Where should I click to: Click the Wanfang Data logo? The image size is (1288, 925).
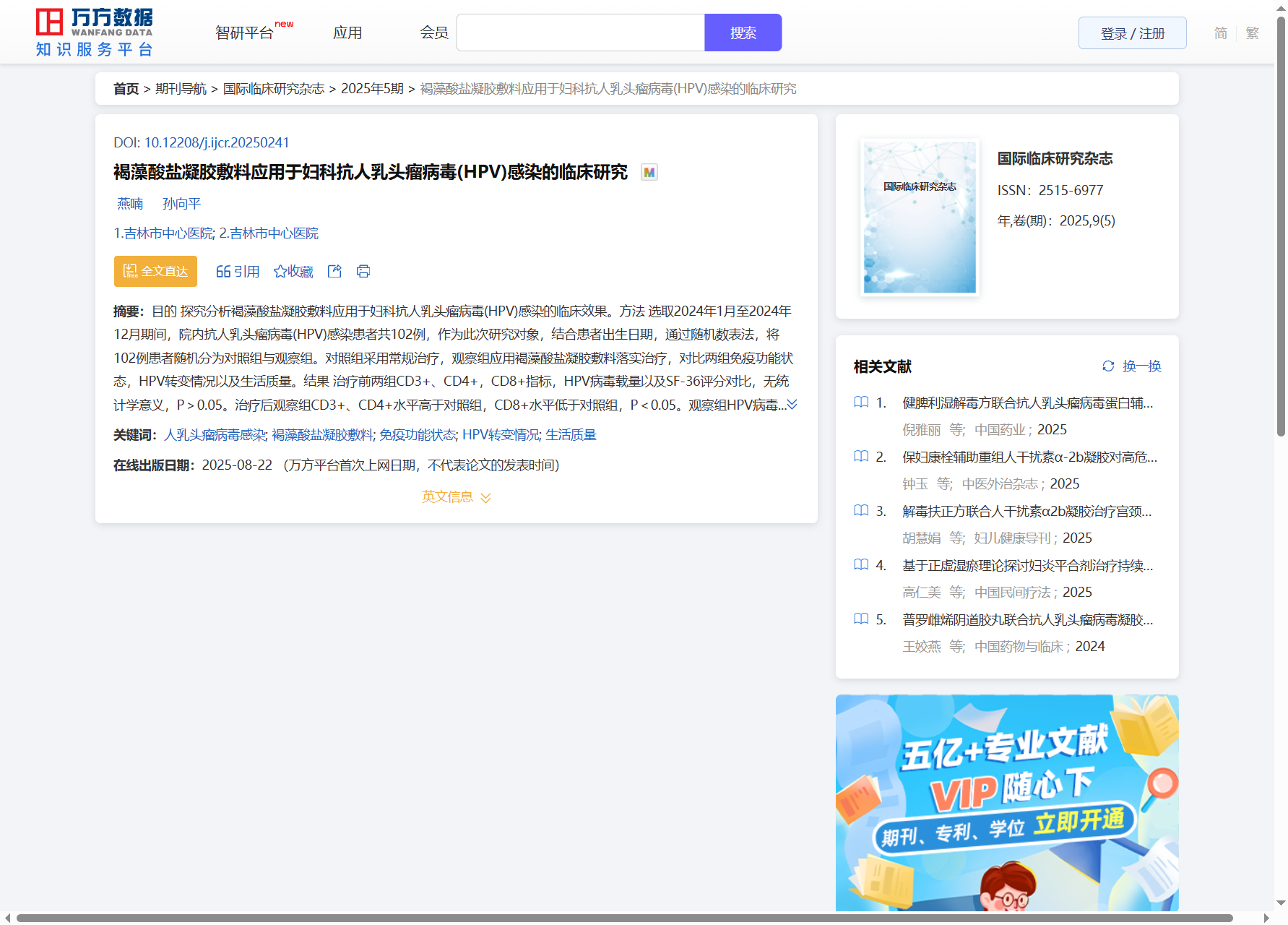94,33
